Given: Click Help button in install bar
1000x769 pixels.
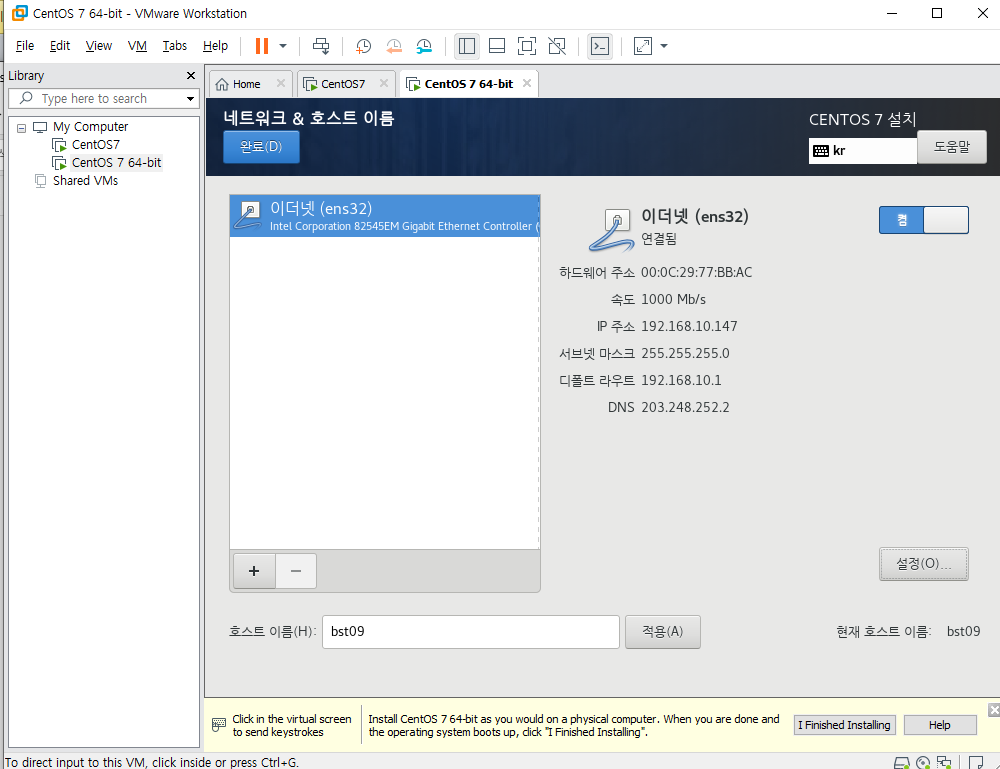Looking at the screenshot, I should 940,725.
